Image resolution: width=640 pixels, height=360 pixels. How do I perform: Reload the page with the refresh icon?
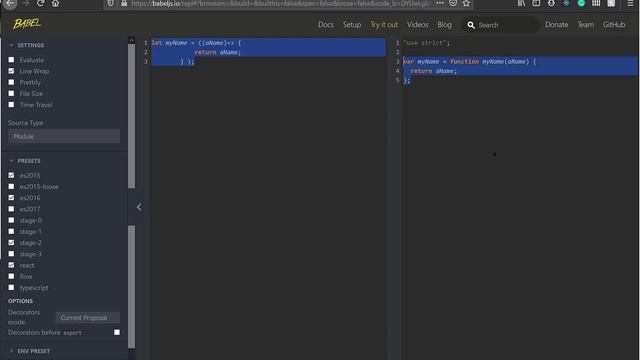[x=40, y=3]
